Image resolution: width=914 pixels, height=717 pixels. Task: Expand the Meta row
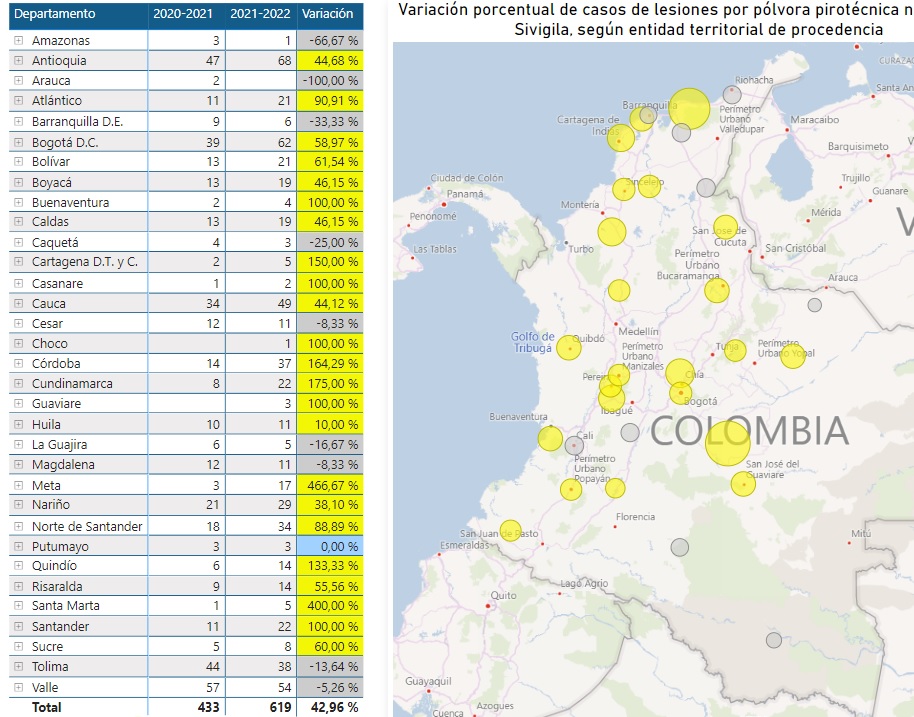click(18, 485)
